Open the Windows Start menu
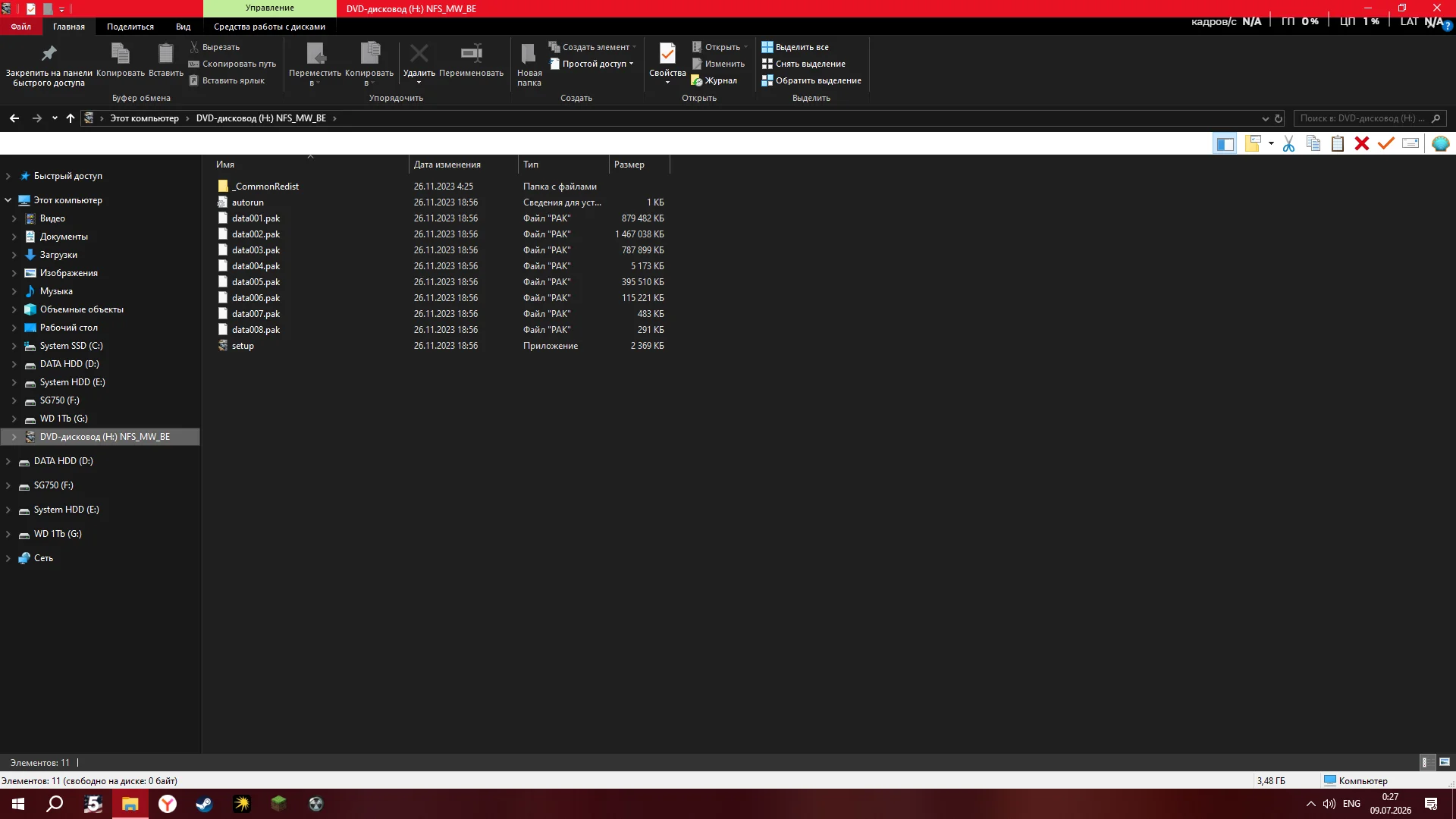 18,804
